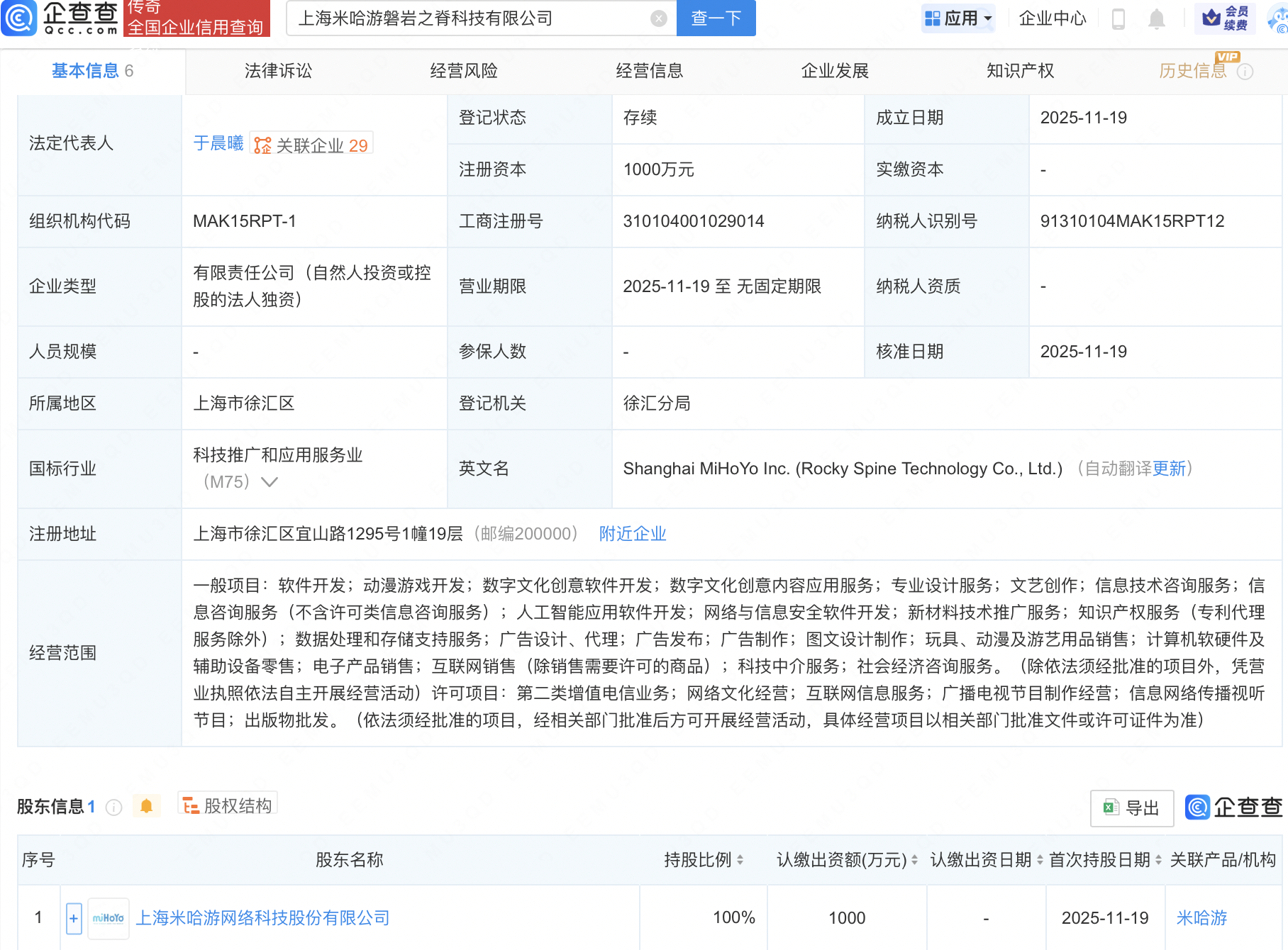The image size is (1288, 950).
Task: Click the company name search field
Action: tap(468, 18)
